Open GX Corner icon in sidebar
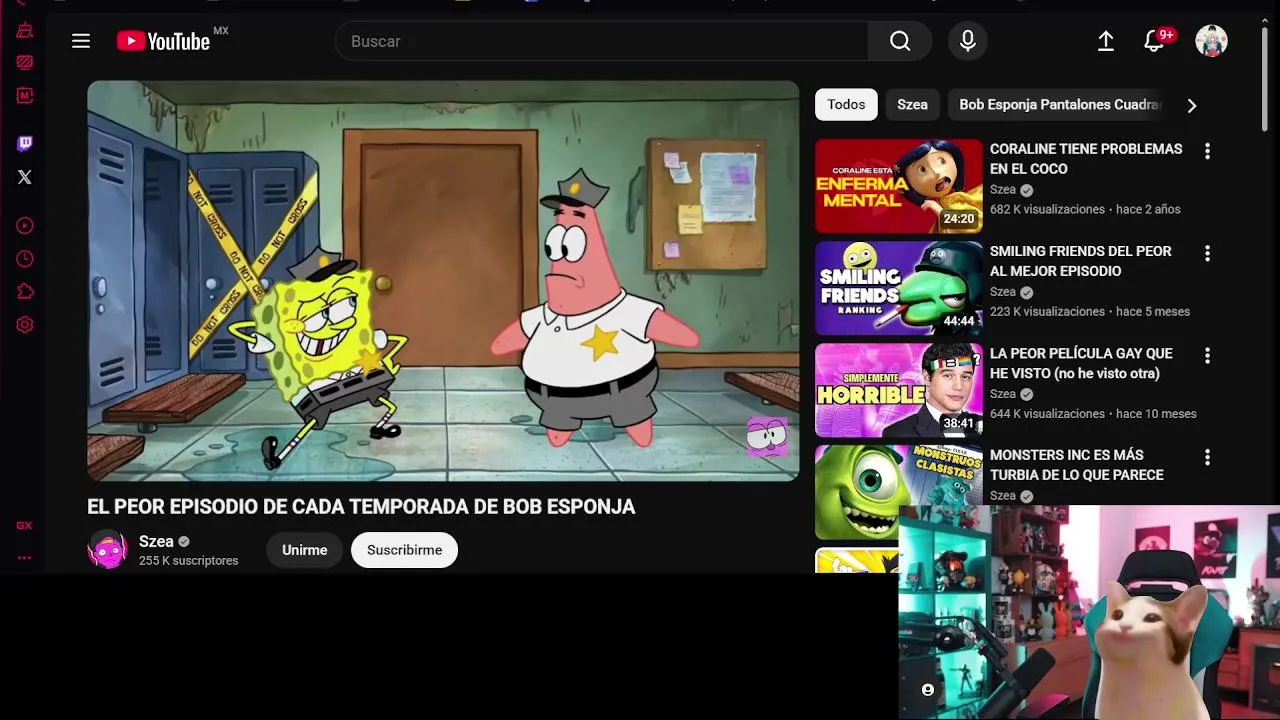 point(24,526)
